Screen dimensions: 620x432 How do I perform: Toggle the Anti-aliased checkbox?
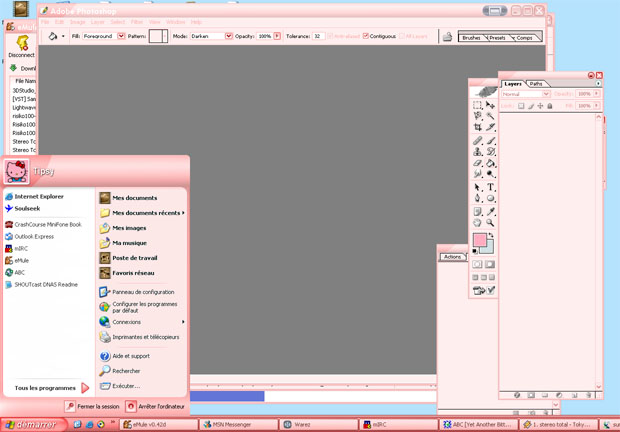[x=330, y=36]
